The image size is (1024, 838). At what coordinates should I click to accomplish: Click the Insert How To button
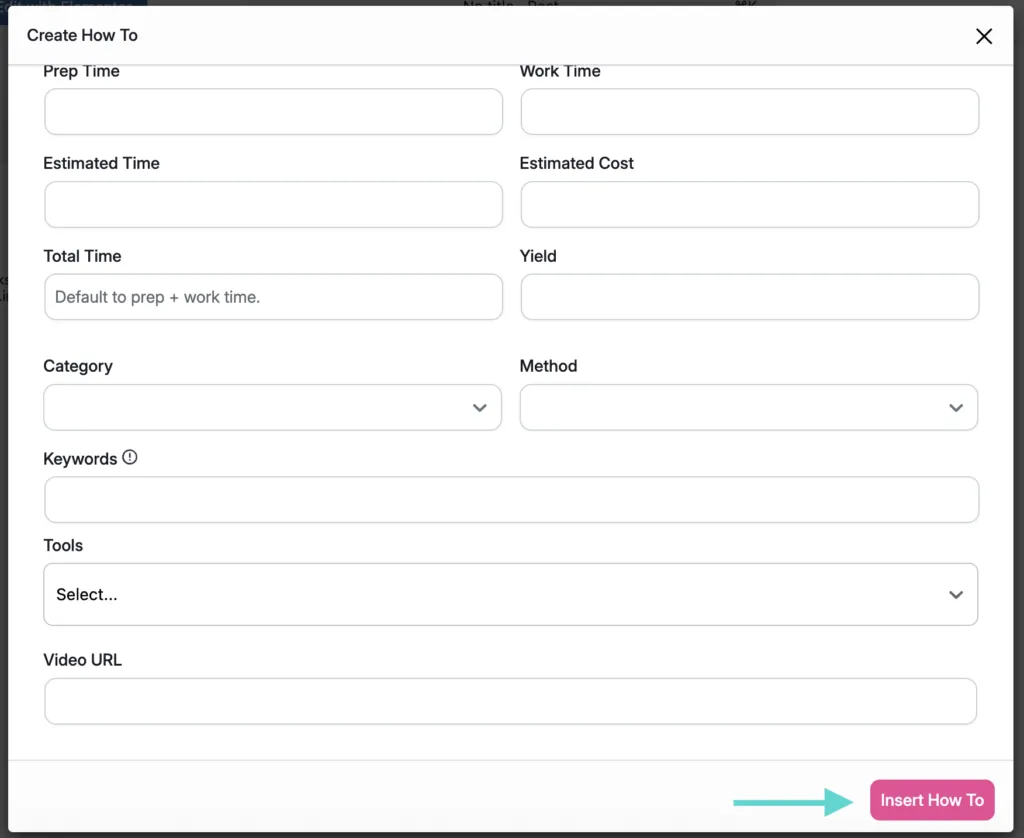[x=932, y=800]
